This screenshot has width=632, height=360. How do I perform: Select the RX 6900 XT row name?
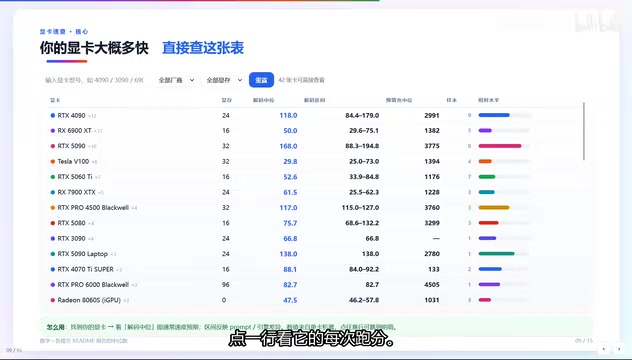pos(75,131)
